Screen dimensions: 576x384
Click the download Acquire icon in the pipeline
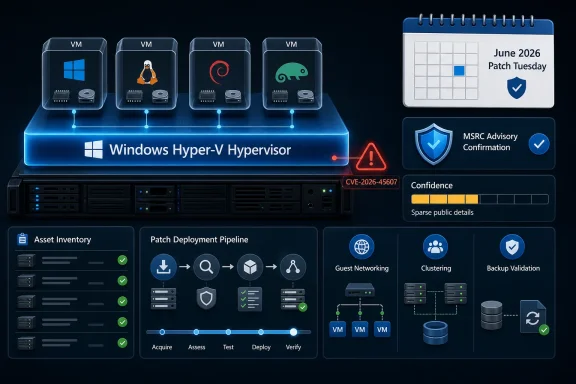[163, 267]
